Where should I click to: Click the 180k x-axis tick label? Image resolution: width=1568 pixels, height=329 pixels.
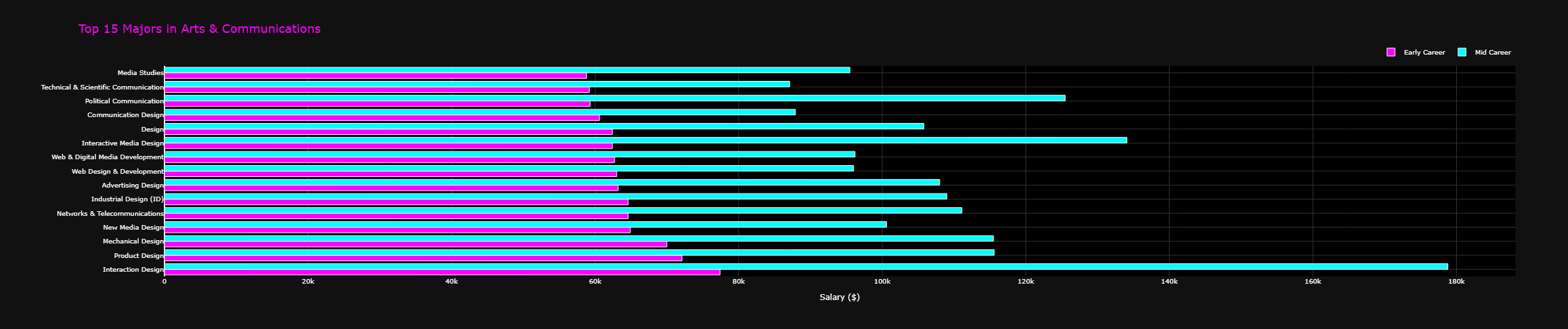[x=1456, y=282]
